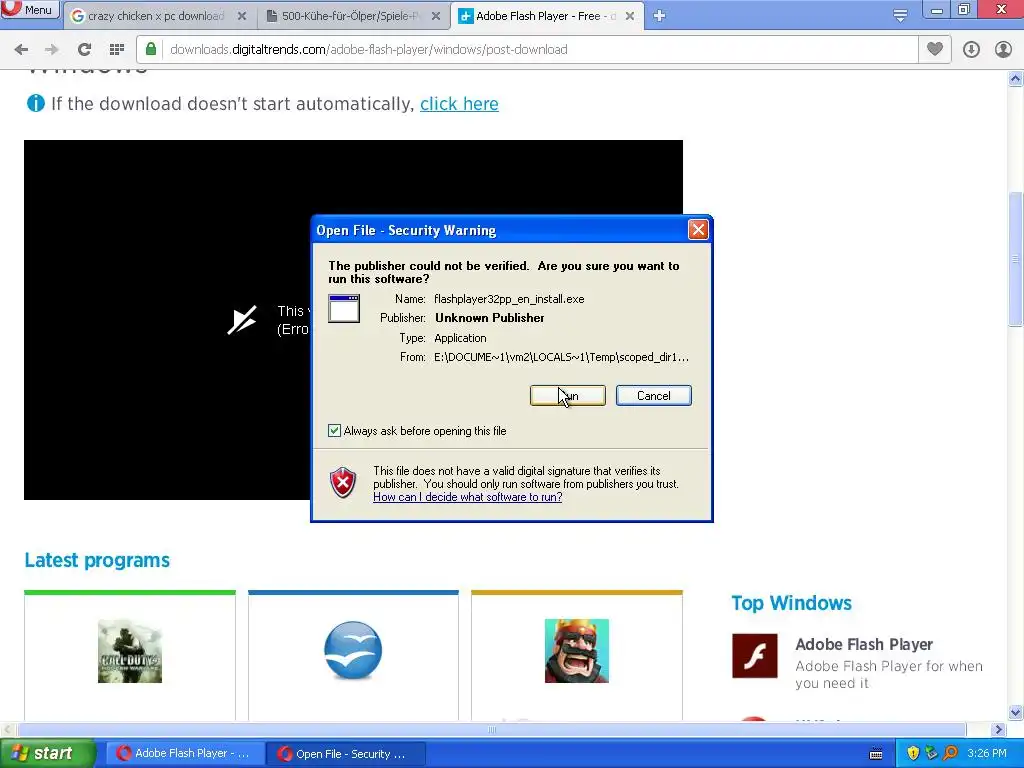Select Open File - Security taskbar button

(x=345, y=754)
